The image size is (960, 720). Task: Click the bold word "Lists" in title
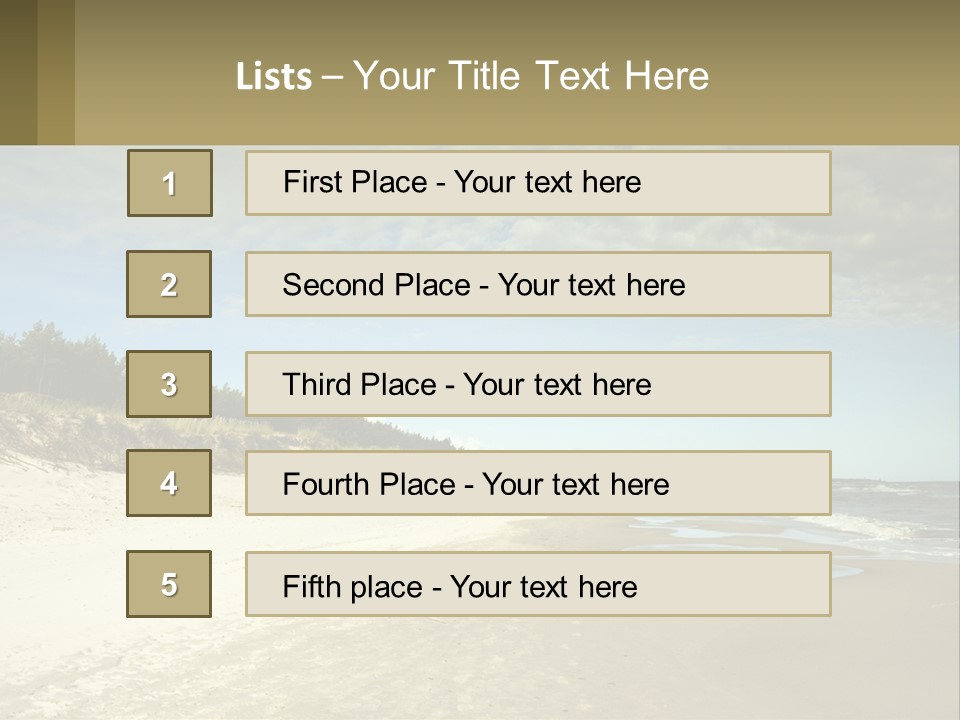click(273, 76)
